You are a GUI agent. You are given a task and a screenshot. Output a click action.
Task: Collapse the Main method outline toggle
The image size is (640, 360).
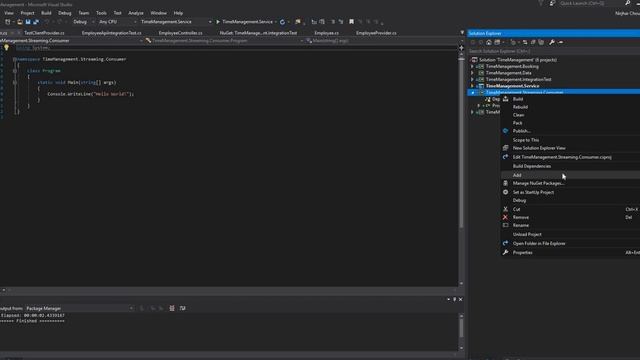click(x=15, y=82)
